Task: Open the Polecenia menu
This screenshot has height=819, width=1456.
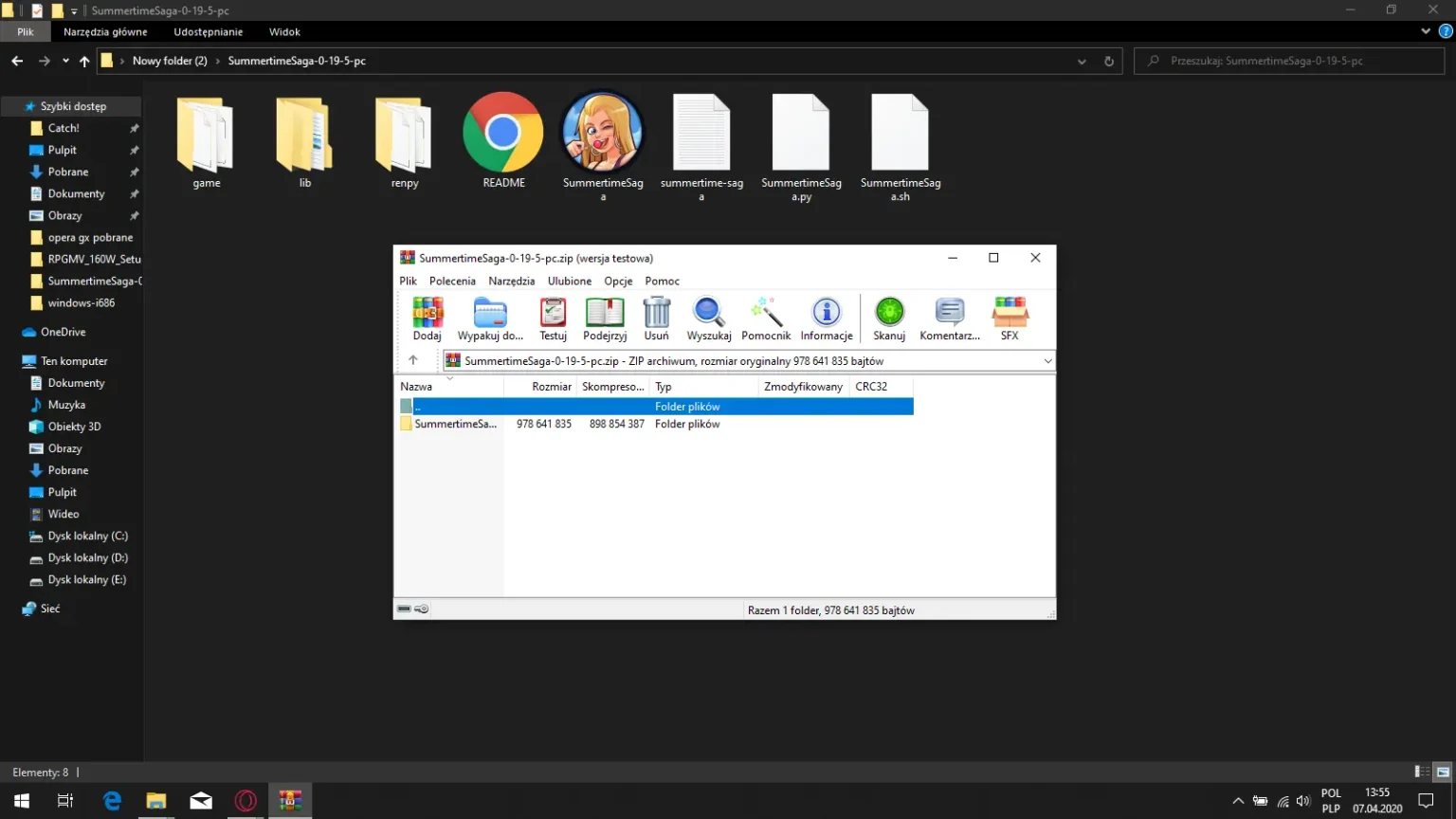Action: point(452,281)
